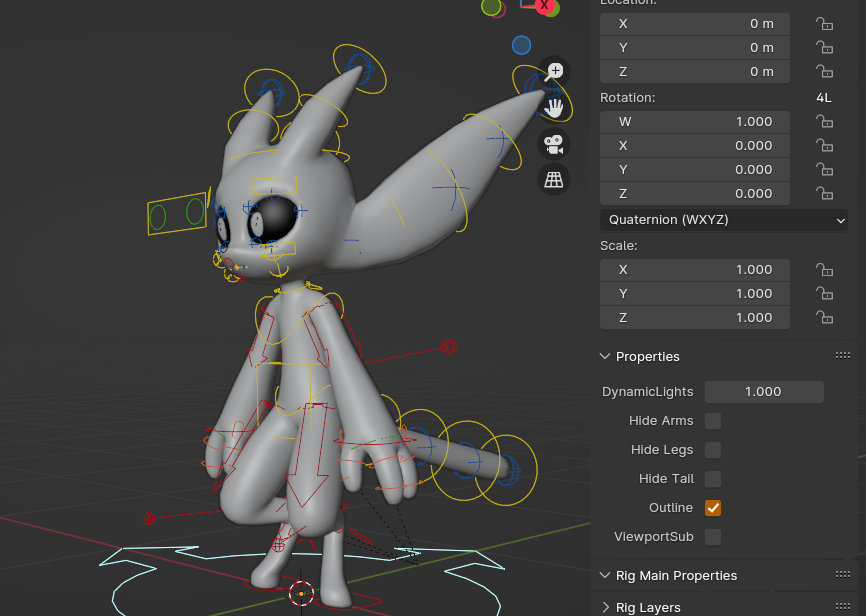Viewport: 866px width, 616px height.
Task: Grab the Rig Main Properties drag handle dots
Action: 843,575
